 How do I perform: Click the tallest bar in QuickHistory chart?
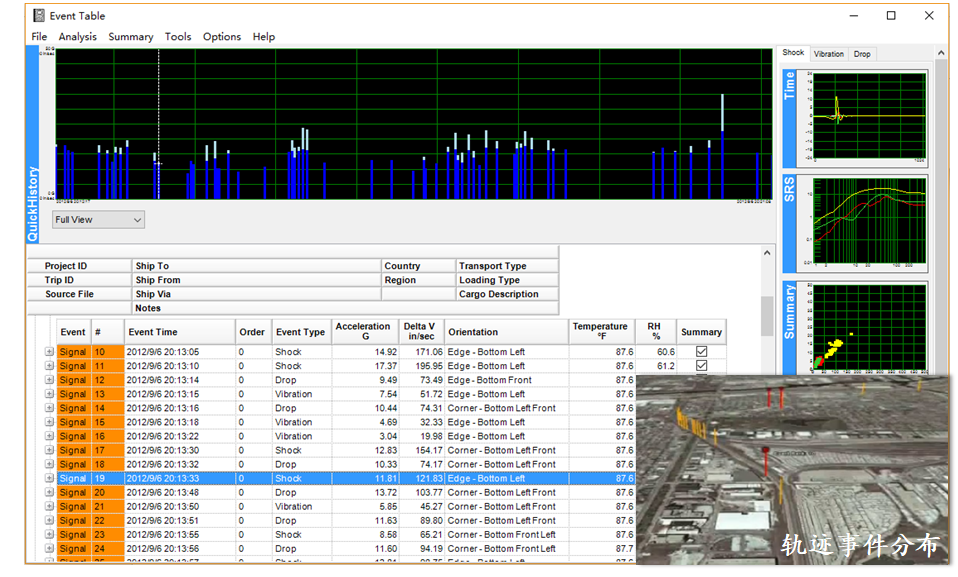(x=723, y=147)
